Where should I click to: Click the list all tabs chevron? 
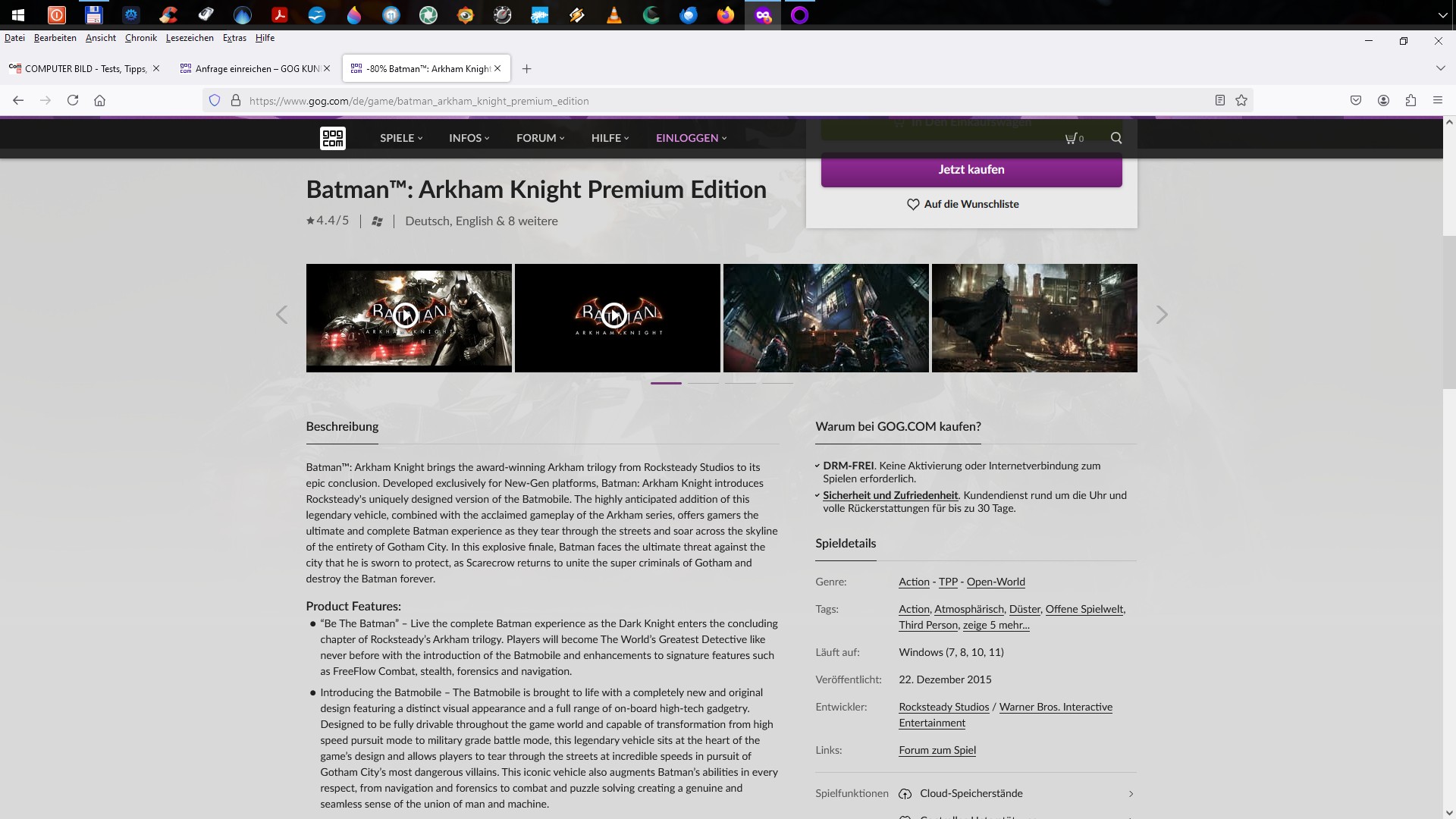pos(1440,68)
